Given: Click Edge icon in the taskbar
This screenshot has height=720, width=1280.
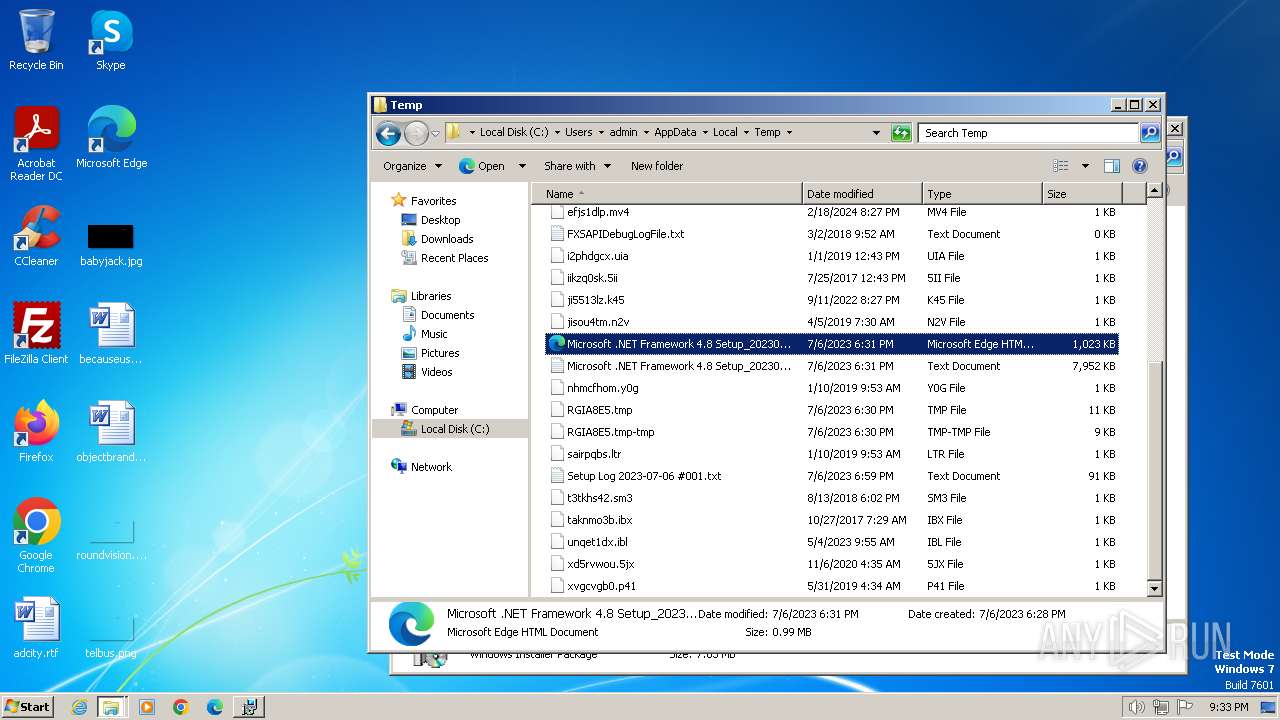Looking at the screenshot, I should 215,707.
